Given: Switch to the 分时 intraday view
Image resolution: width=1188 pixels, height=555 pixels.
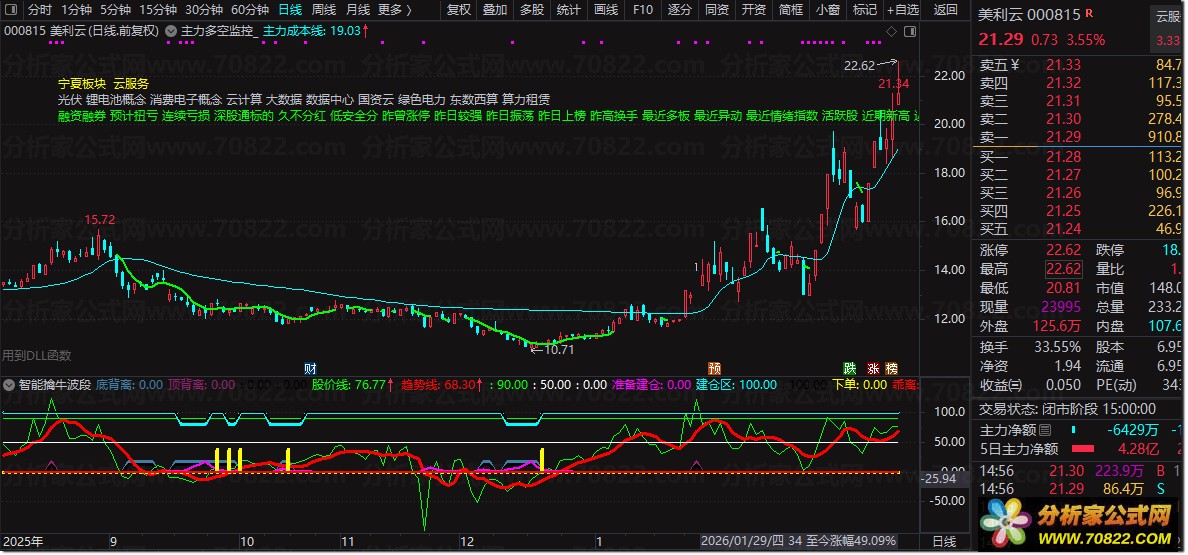Looking at the screenshot, I should pos(40,10).
